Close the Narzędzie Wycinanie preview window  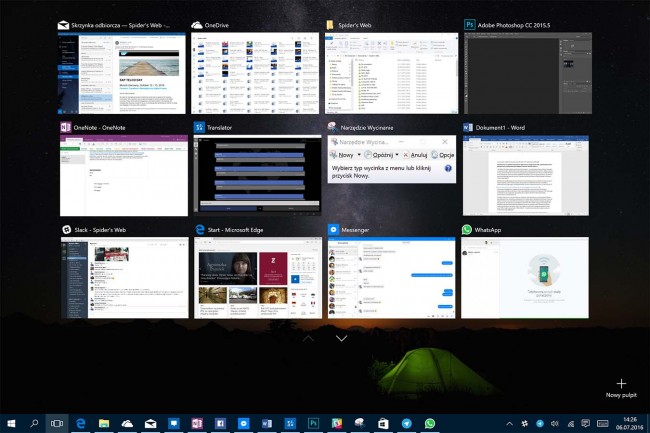445,142
